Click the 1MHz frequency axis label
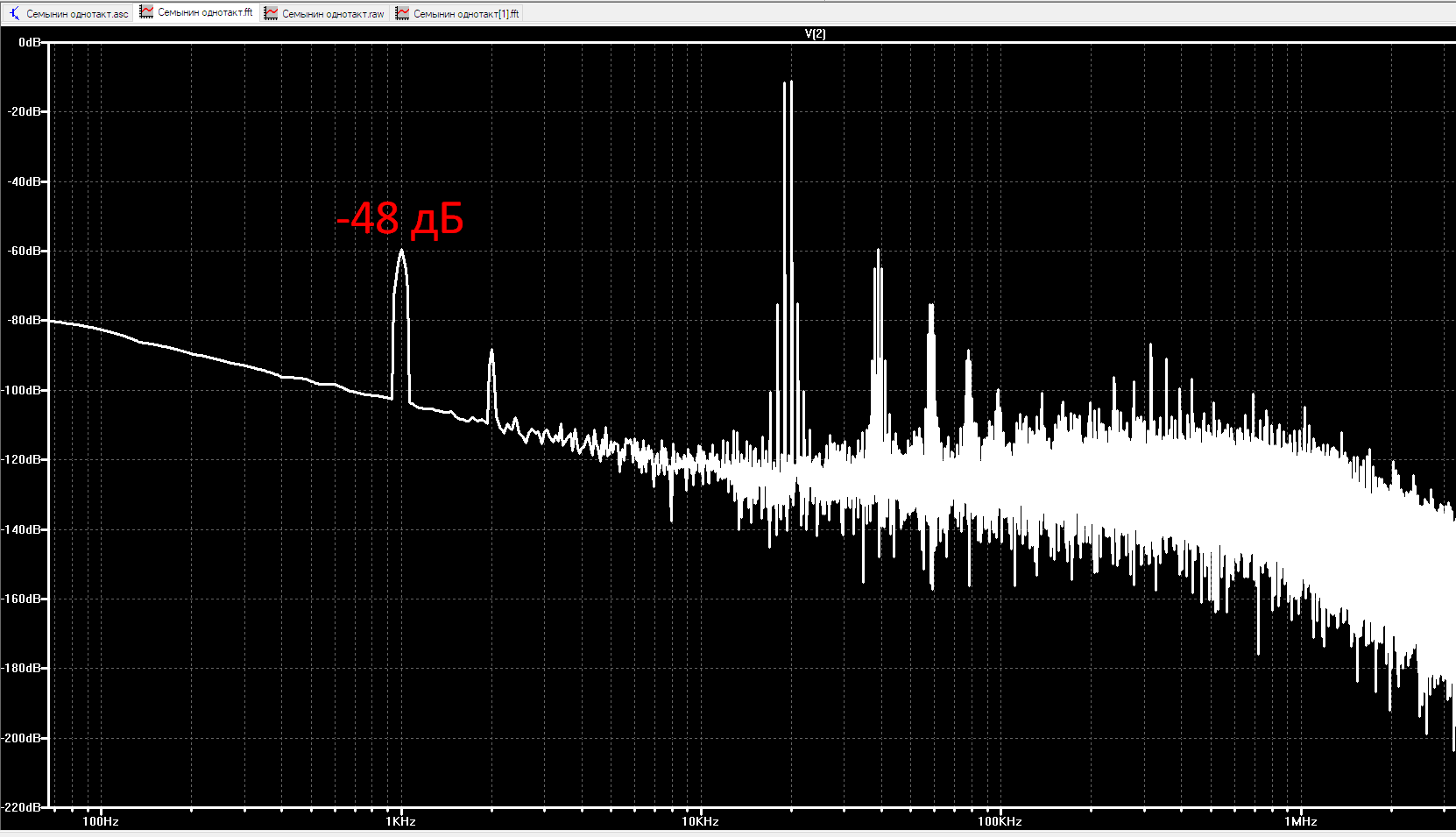 [1301, 821]
